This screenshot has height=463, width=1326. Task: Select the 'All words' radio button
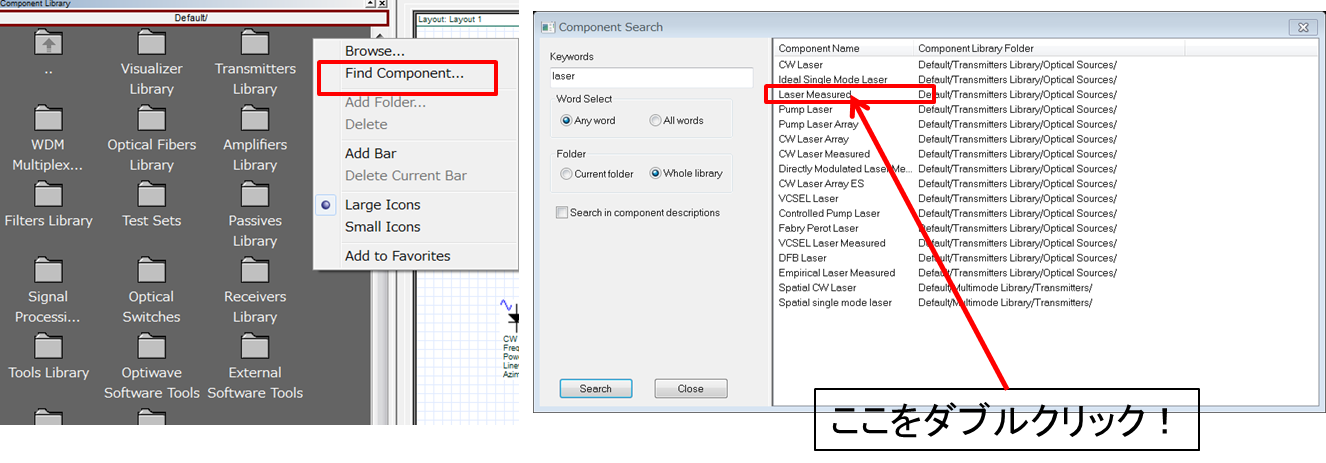pos(655,121)
